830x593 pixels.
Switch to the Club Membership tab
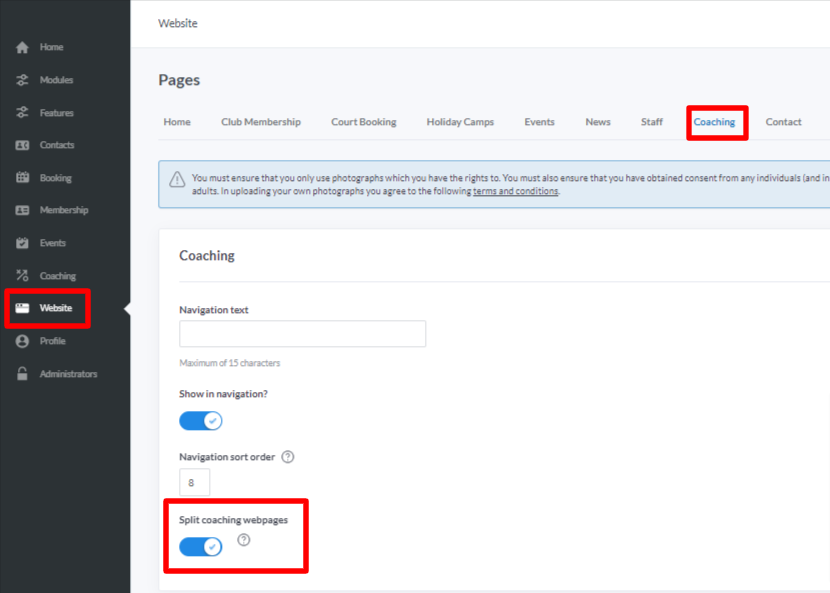261,122
